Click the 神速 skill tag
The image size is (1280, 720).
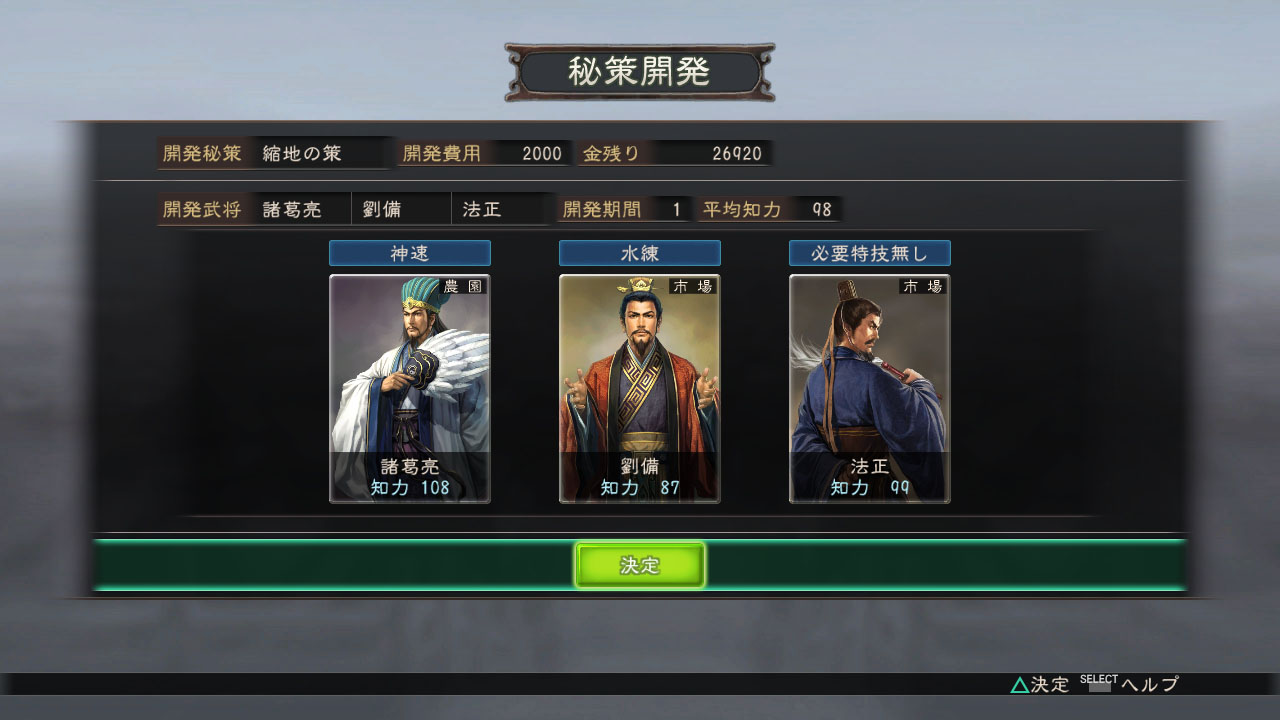pyautogui.click(x=410, y=253)
